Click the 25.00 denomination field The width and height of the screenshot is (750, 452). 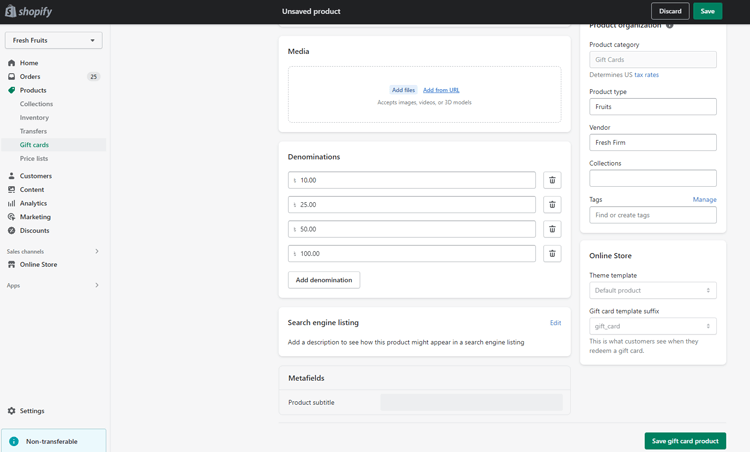(x=412, y=205)
